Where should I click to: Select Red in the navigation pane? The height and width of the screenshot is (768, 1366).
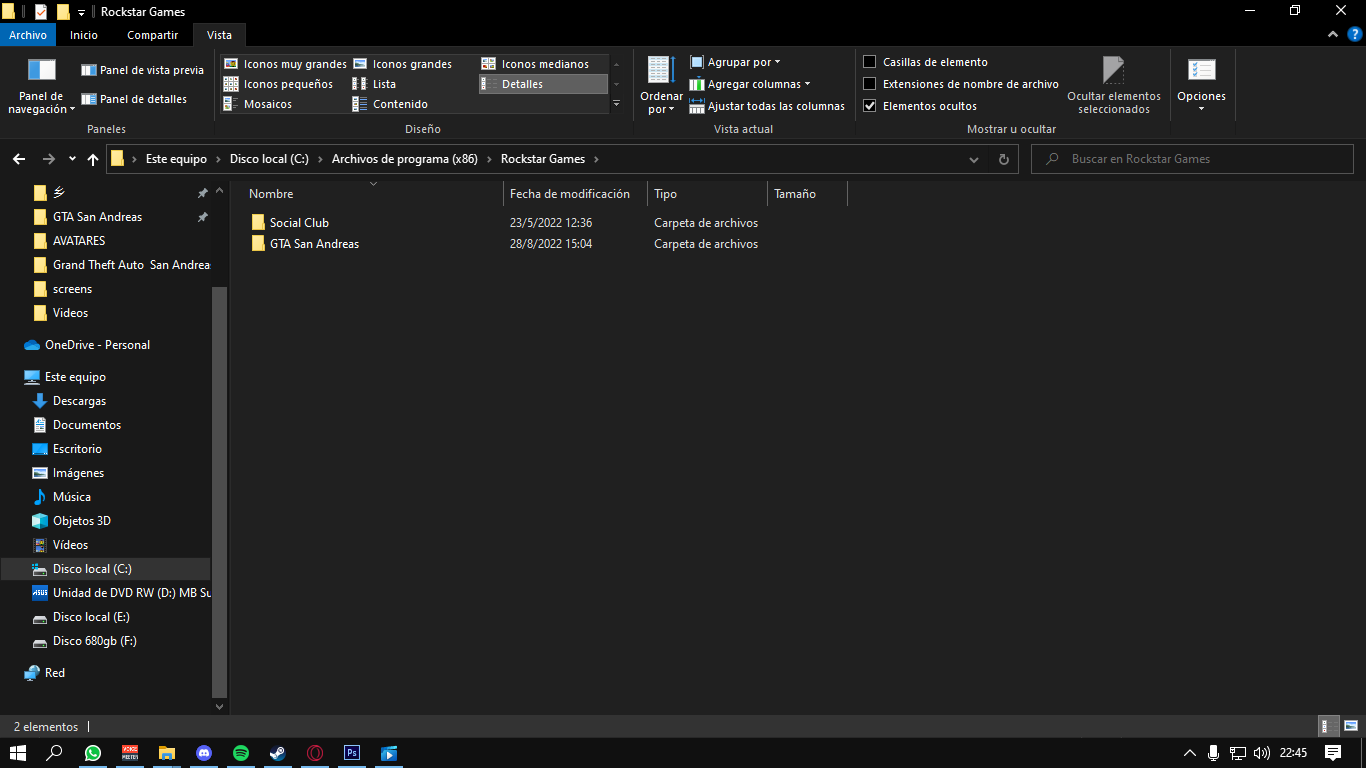coord(55,673)
